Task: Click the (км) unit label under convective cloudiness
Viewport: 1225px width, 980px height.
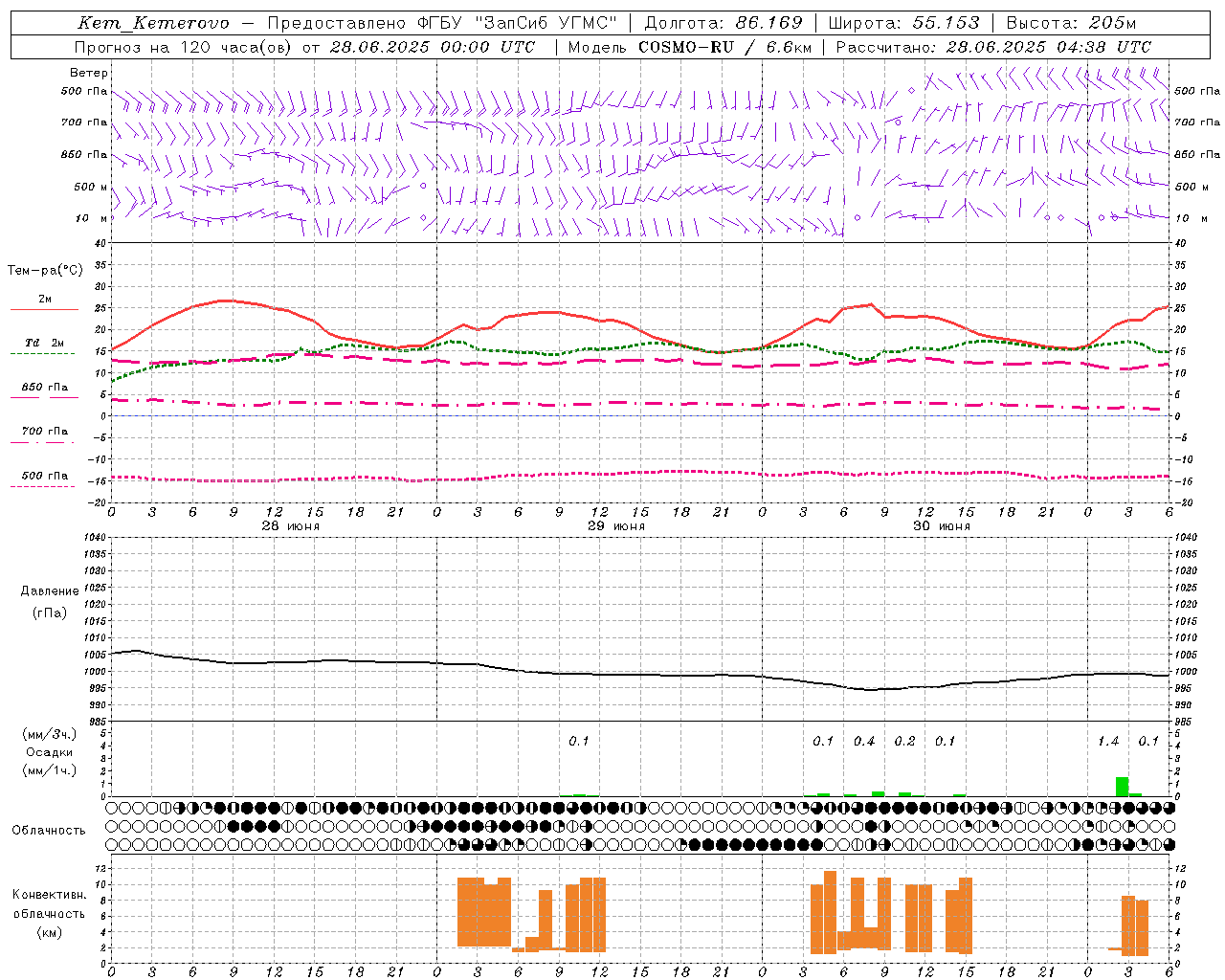Action: [50, 932]
